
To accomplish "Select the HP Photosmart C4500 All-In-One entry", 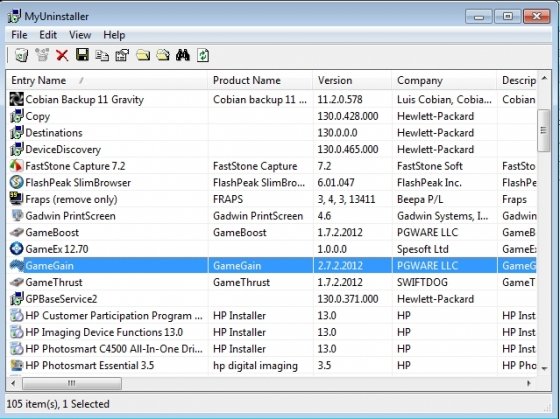I will pyautogui.click(x=271, y=349).
